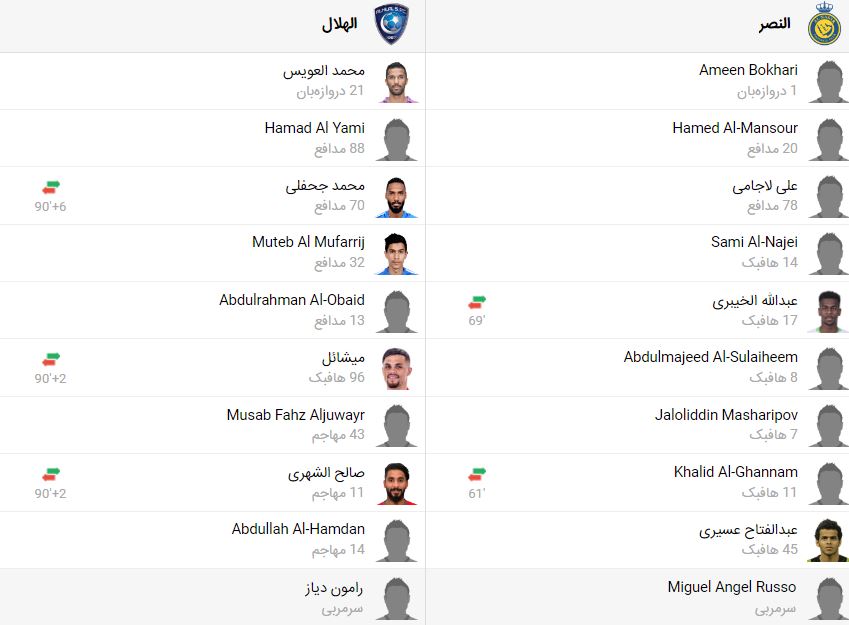
Task: Click Mohammed Al-Owais's photo thumbnail
Action: click(x=397, y=81)
